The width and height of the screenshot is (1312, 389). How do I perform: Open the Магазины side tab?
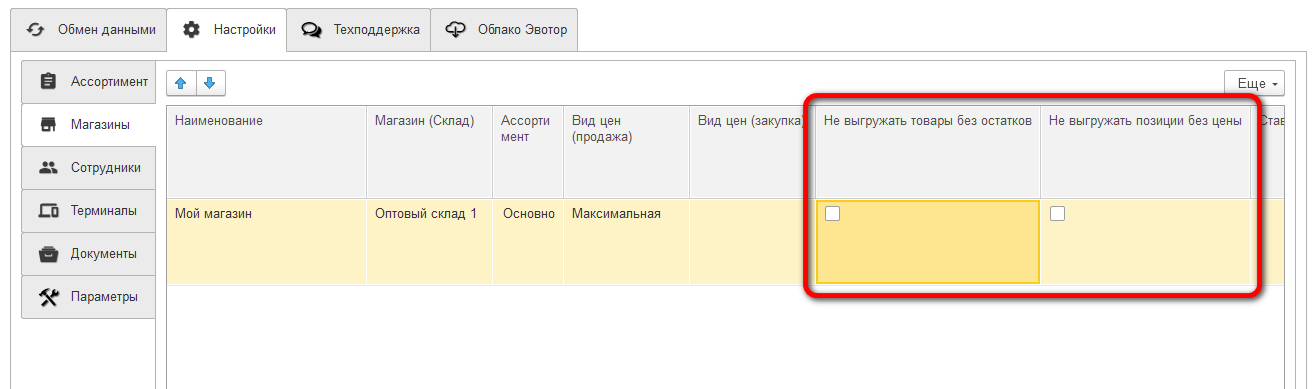click(x=88, y=125)
